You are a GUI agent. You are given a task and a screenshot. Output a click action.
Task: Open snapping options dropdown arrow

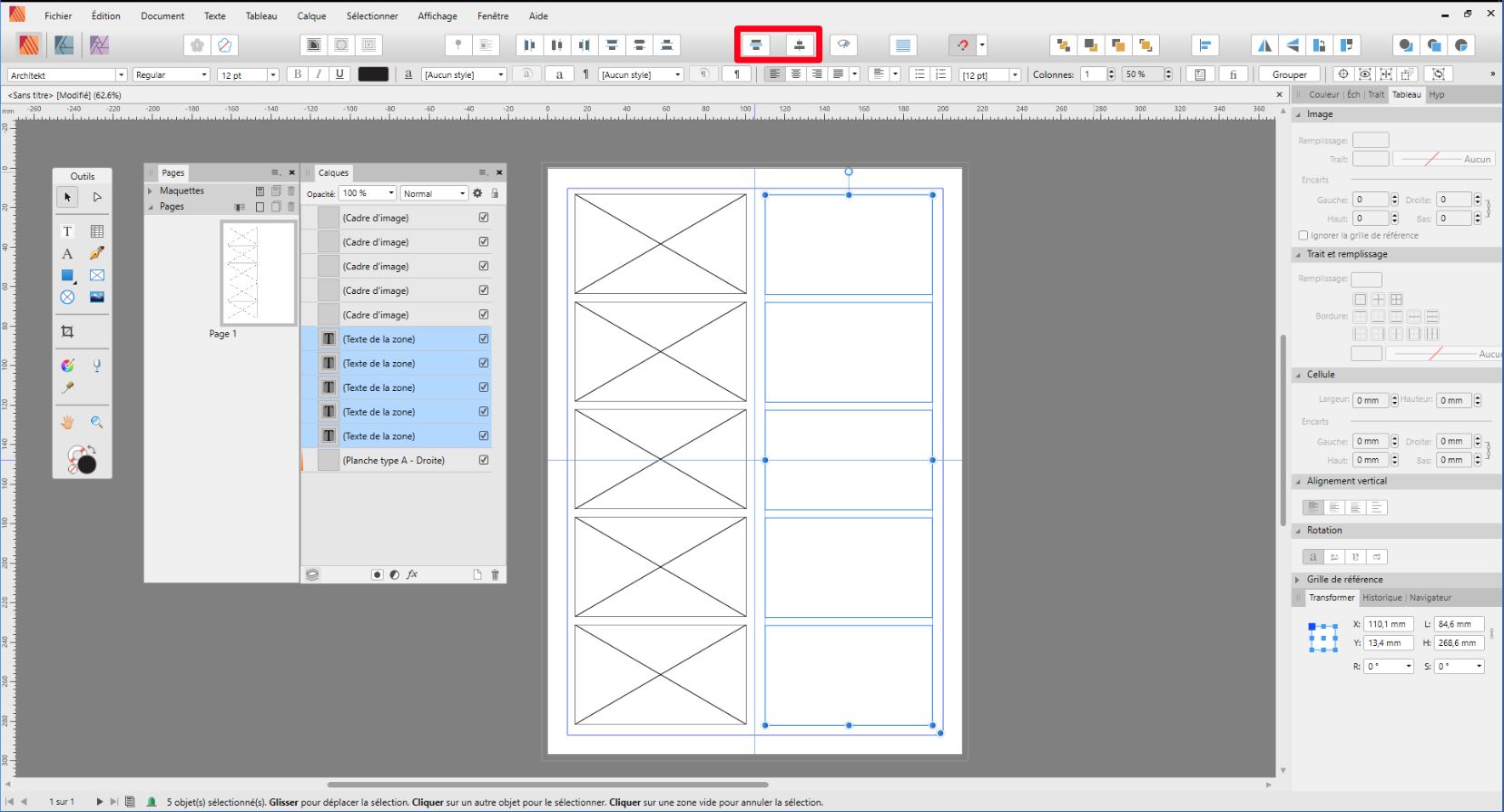click(982, 45)
